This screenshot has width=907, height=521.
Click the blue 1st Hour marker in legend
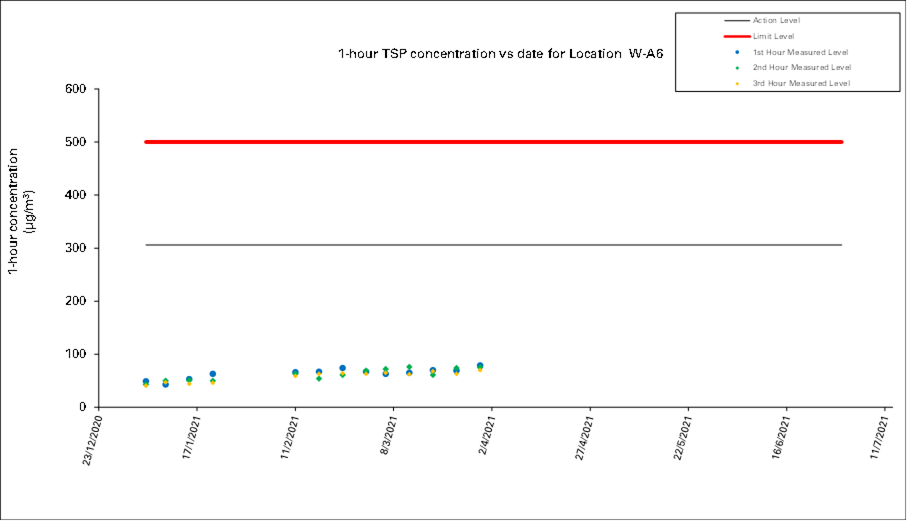[736, 51]
